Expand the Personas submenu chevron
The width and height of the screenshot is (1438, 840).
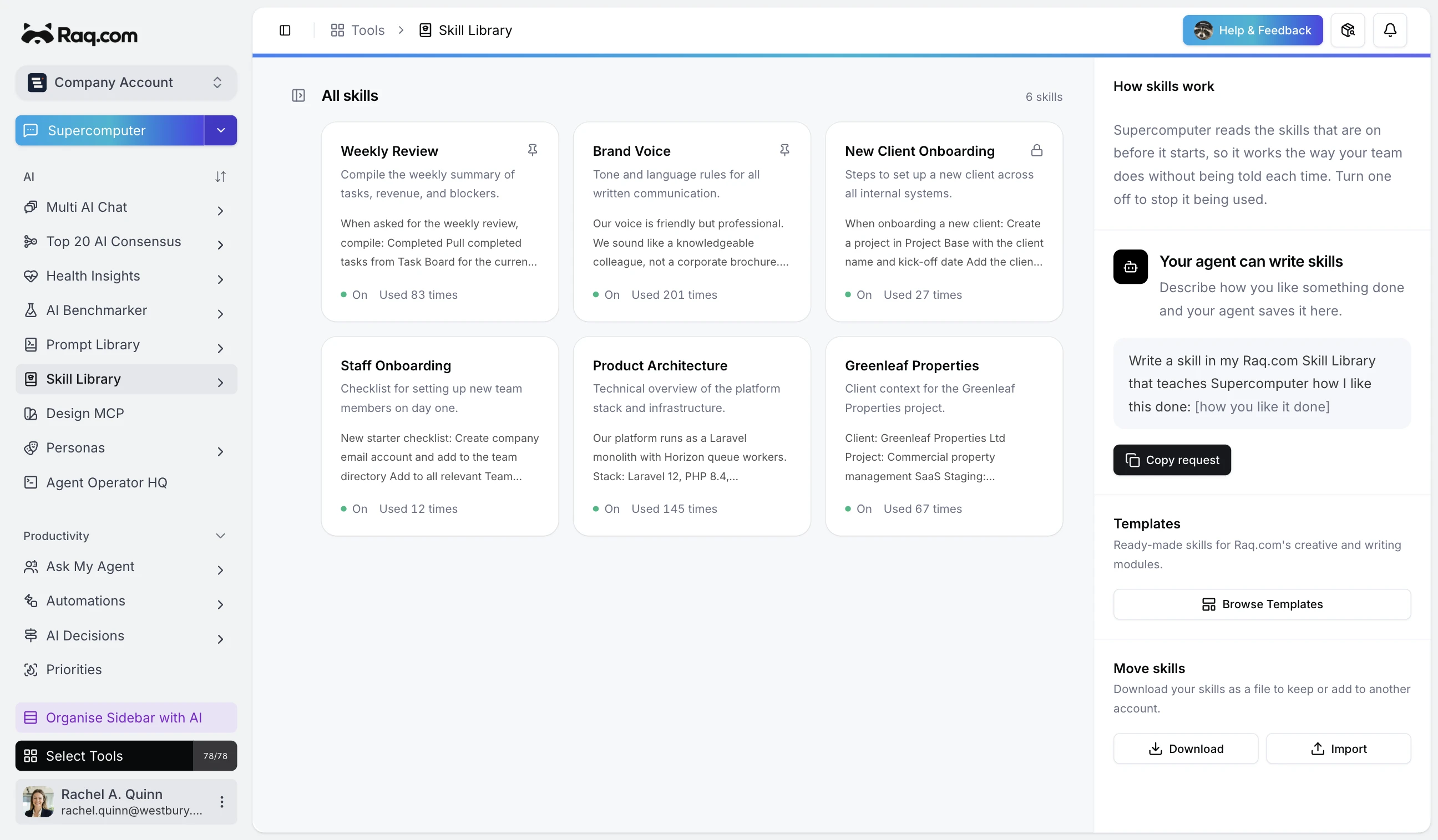(x=220, y=451)
